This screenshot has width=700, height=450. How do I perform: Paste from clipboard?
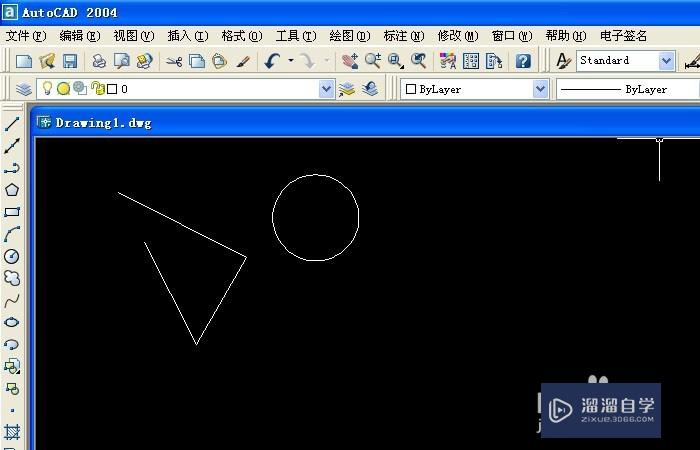click(219, 61)
